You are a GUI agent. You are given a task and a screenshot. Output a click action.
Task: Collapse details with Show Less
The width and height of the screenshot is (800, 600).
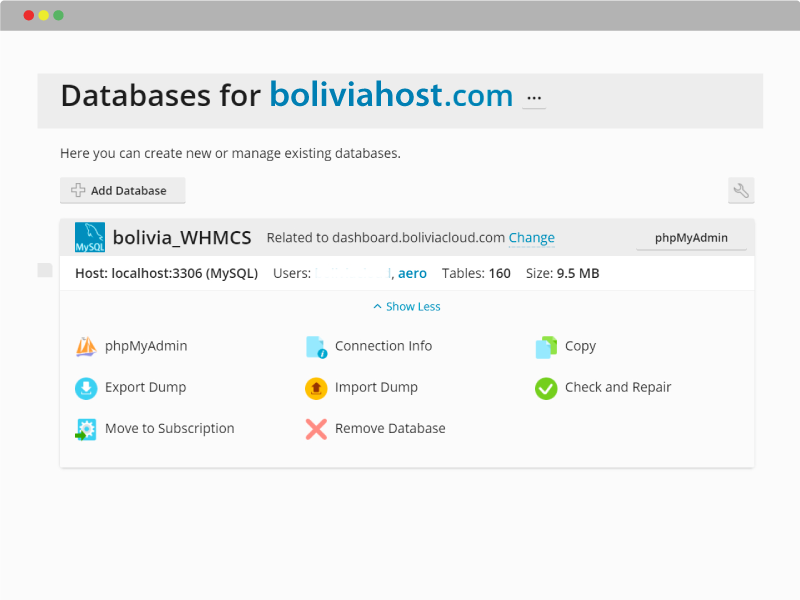tap(407, 307)
